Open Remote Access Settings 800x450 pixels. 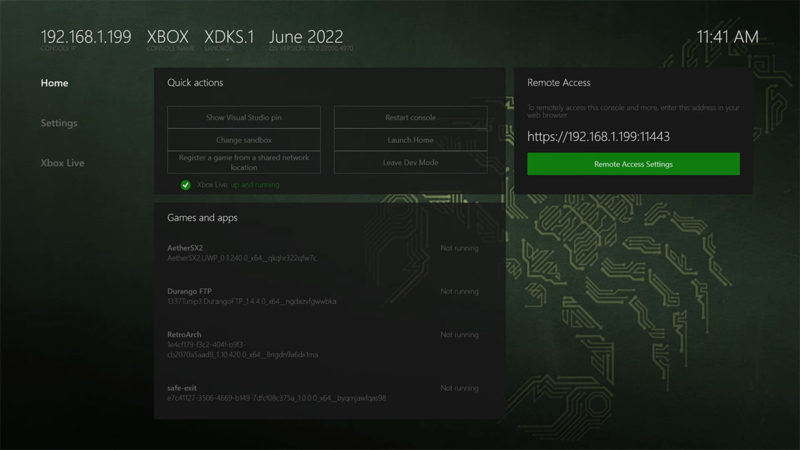click(x=633, y=164)
